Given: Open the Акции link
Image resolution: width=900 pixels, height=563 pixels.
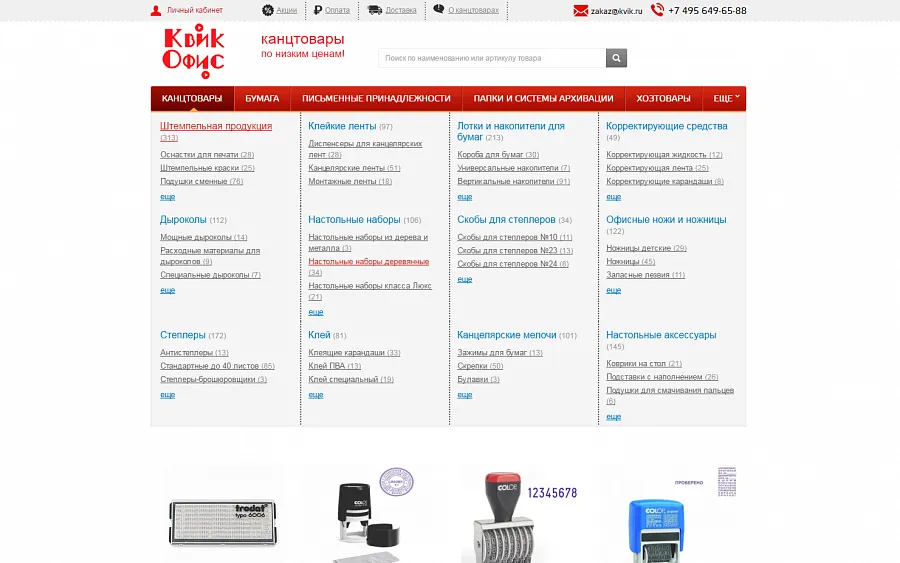Looking at the screenshot, I should pos(286,10).
